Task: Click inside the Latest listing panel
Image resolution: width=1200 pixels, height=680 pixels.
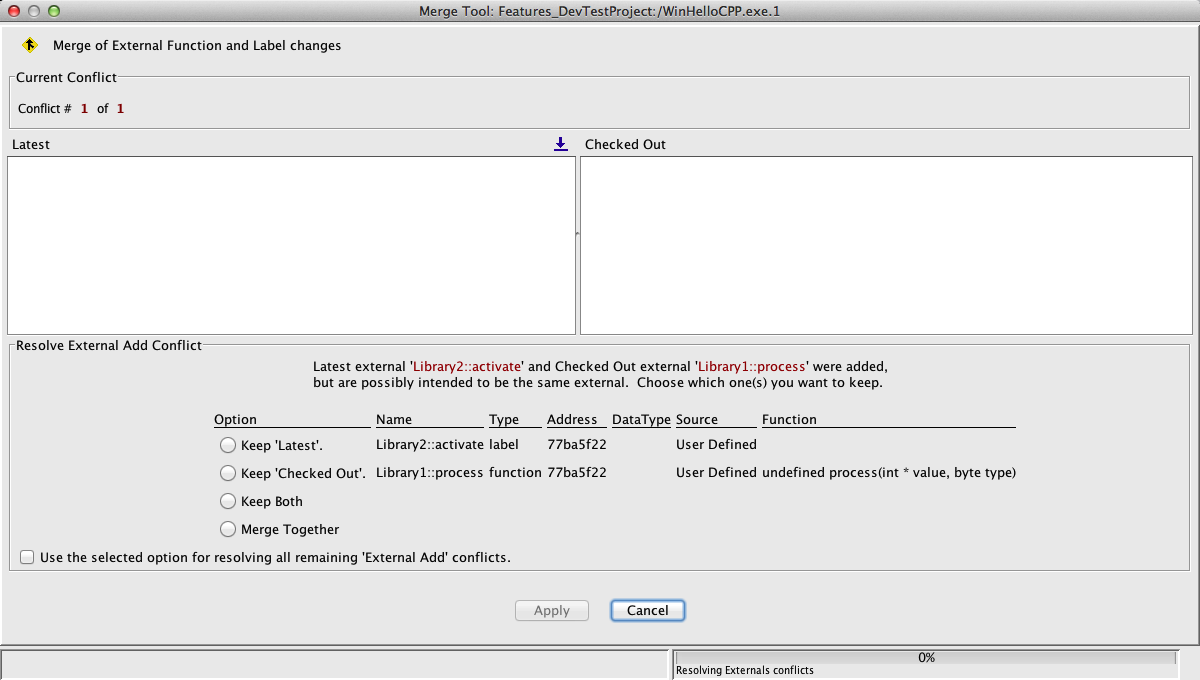Action: coord(291,245)
